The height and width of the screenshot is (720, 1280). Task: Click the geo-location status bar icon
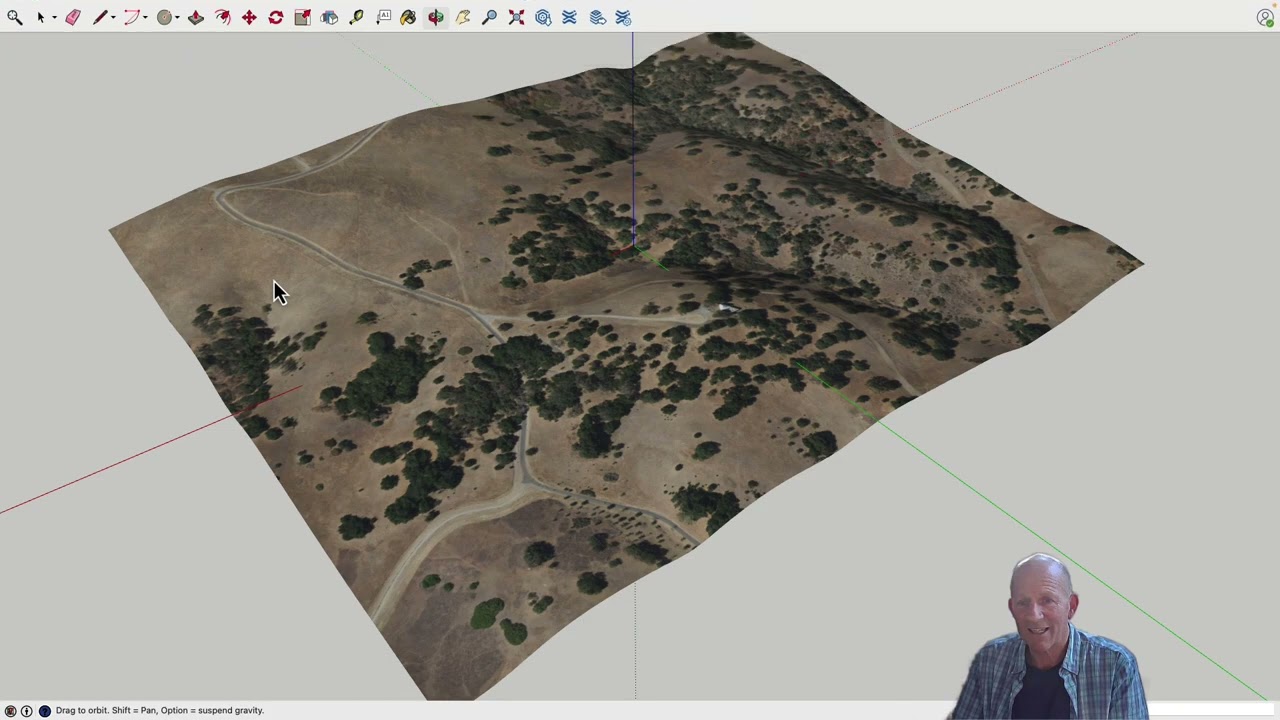click(11, 711)
